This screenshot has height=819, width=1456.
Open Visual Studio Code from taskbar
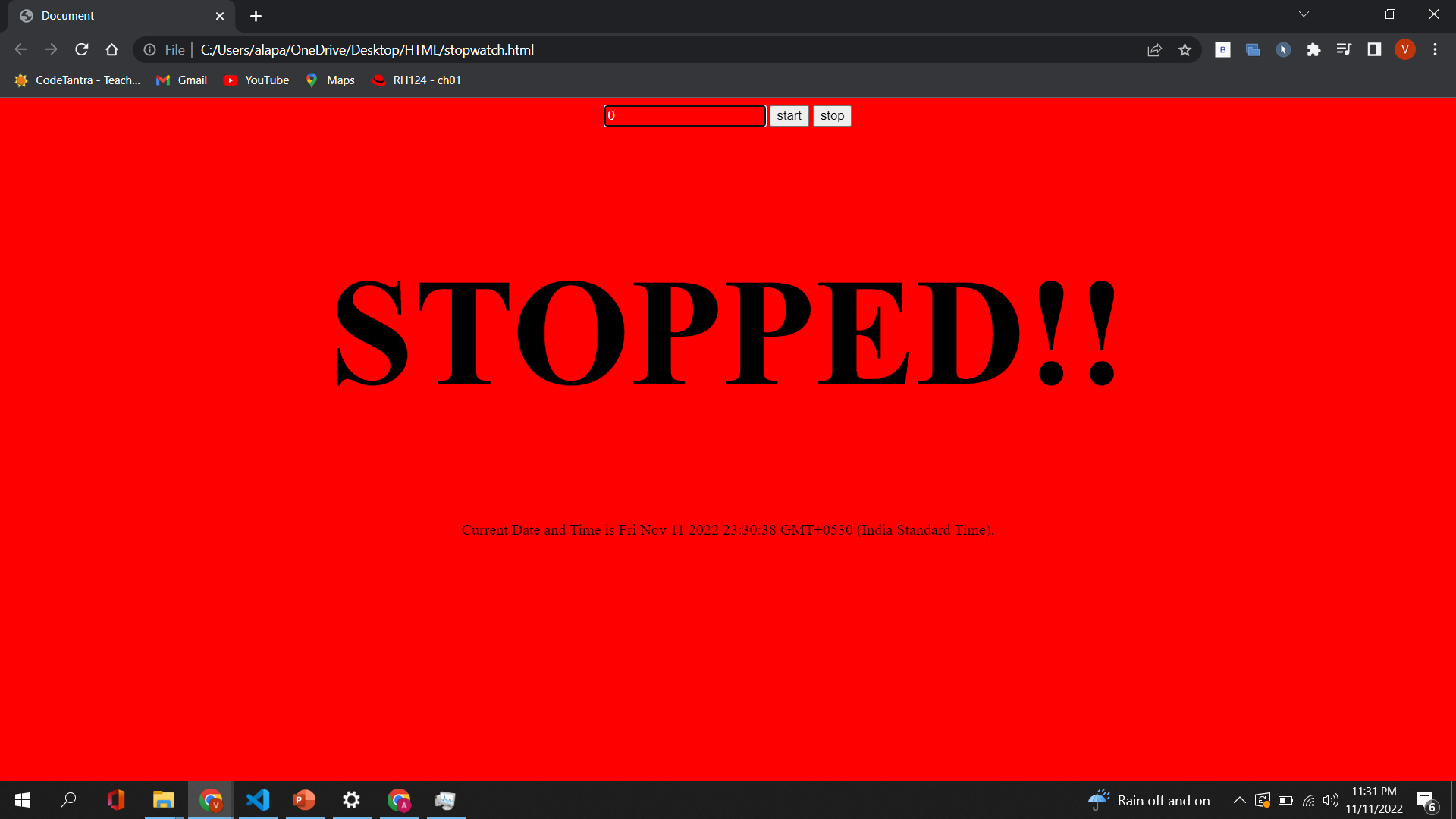tap(258, 800)
